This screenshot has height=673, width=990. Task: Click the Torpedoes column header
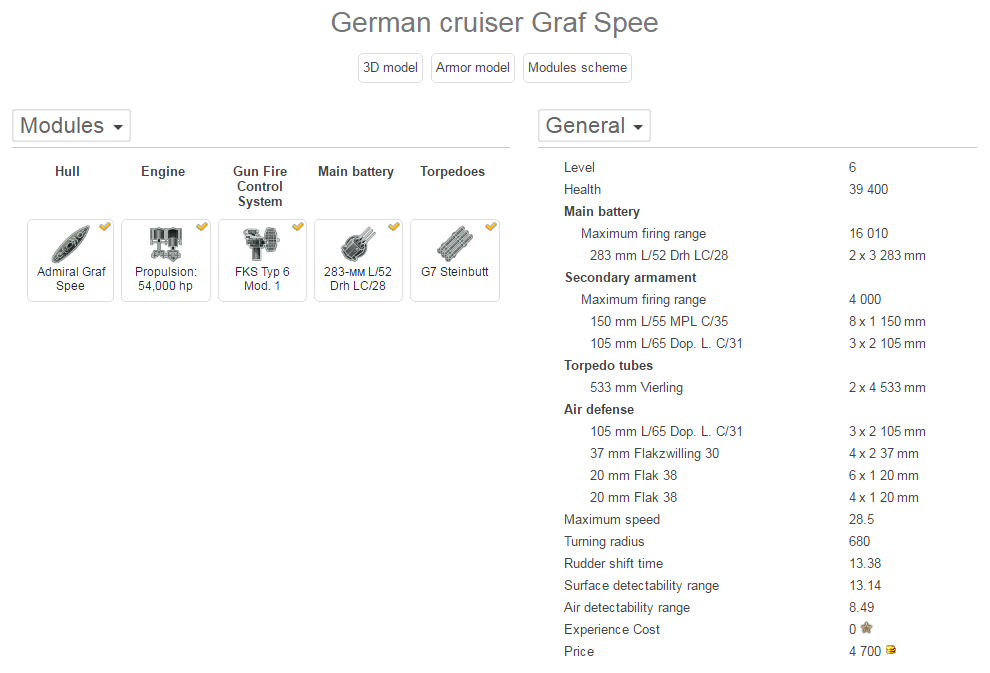(453, 172)
